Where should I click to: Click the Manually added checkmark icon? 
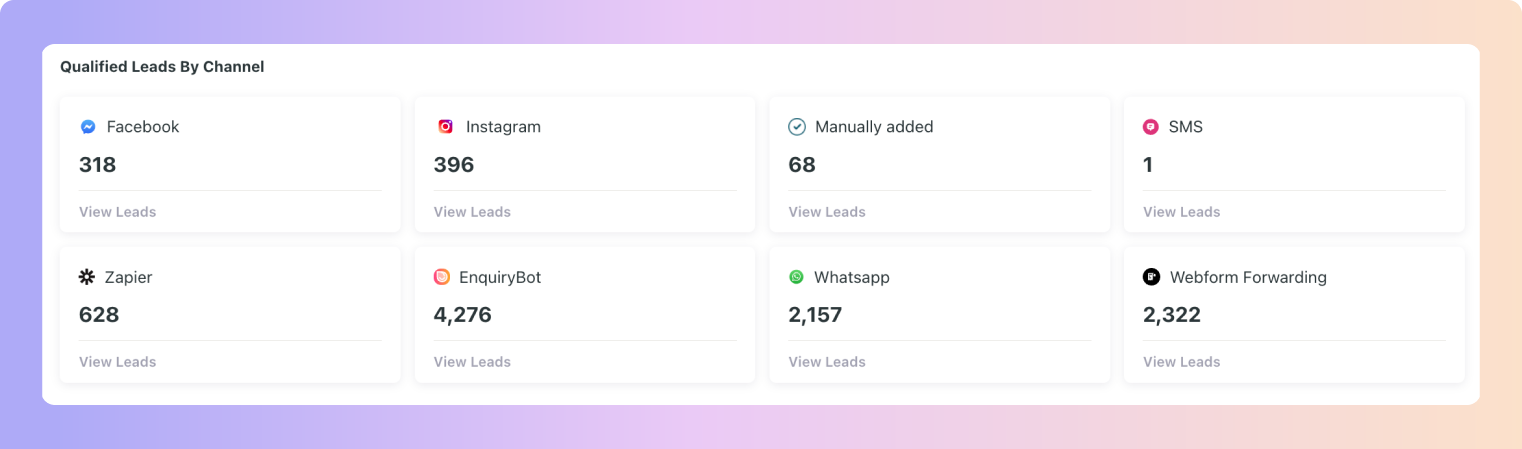[x=797, y=126]
